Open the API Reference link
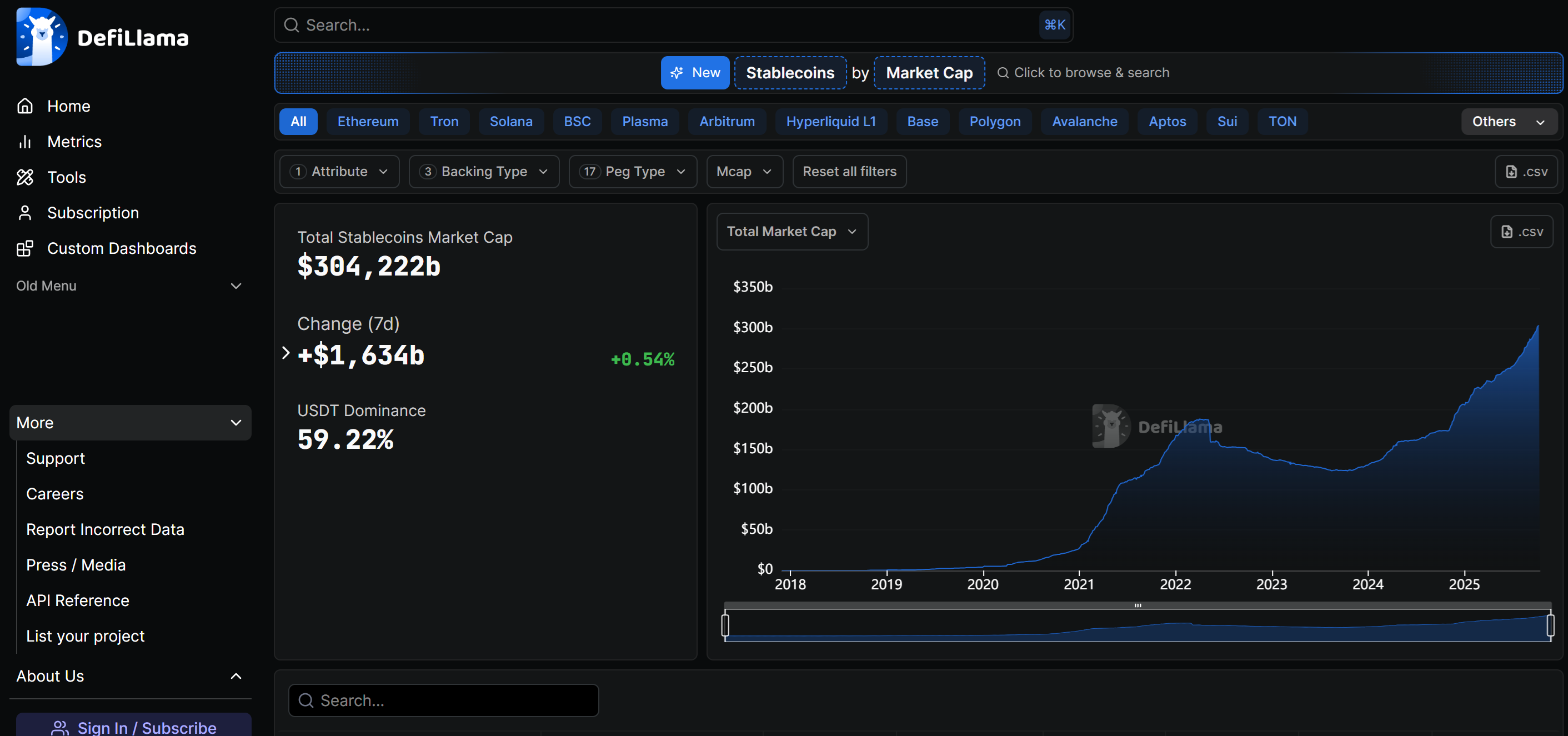This screenshot has width=1568, height=736. click(x=78, y=600)
